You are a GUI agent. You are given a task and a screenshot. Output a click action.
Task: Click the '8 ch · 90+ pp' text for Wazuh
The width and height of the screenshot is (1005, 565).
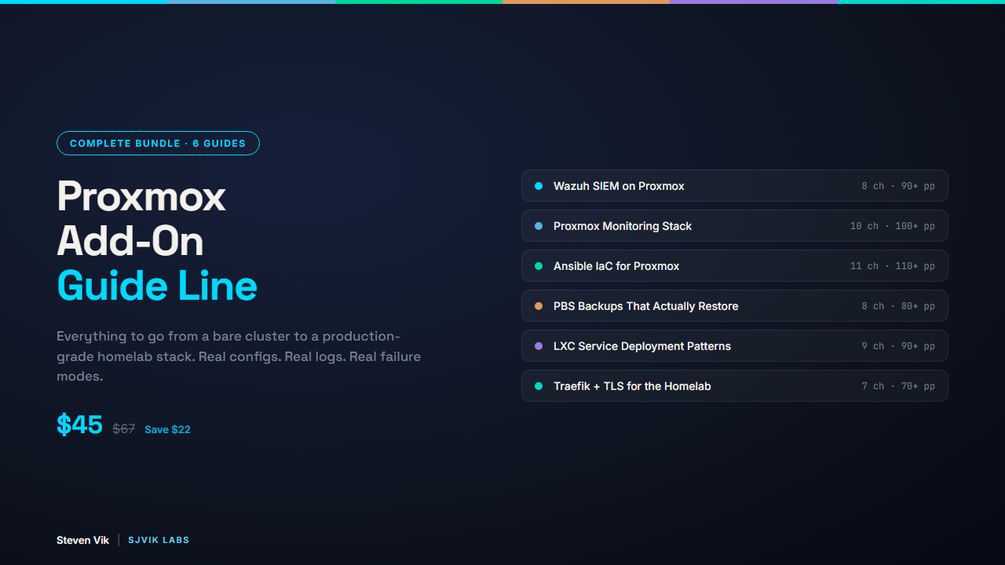(898, 186)
